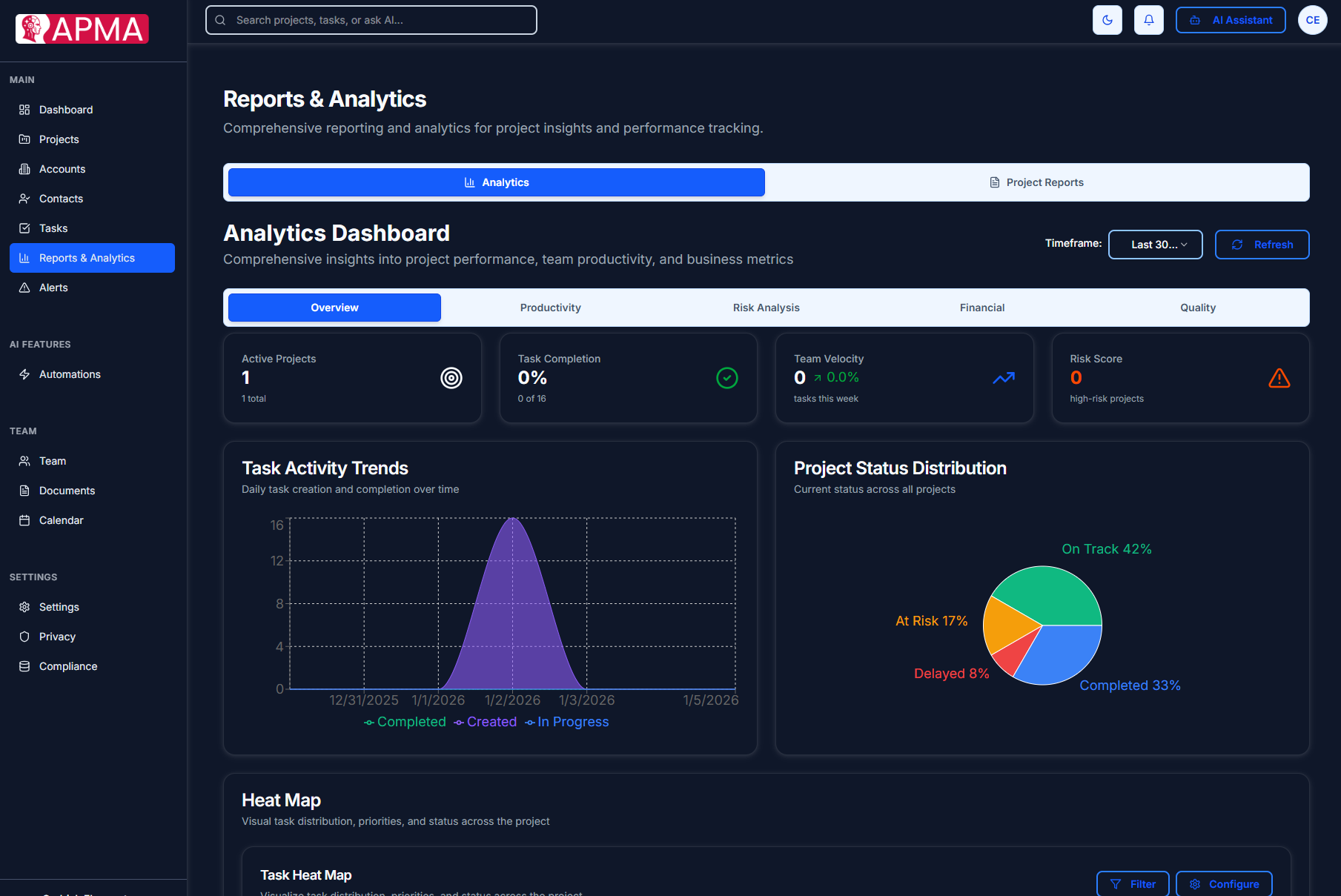The height and width of the screenshot is (896, 1341).
Task: Open the Configure options for the heat map
Action: (1225, 883)
